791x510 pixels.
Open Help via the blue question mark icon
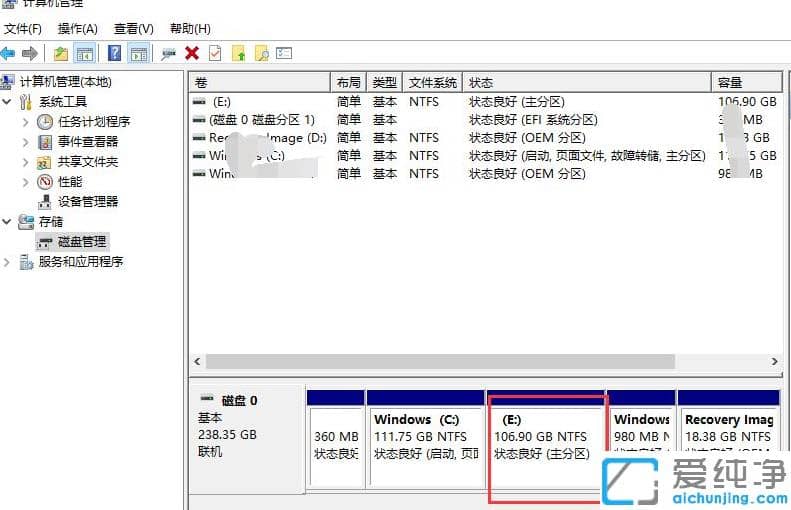click(115, 53)
